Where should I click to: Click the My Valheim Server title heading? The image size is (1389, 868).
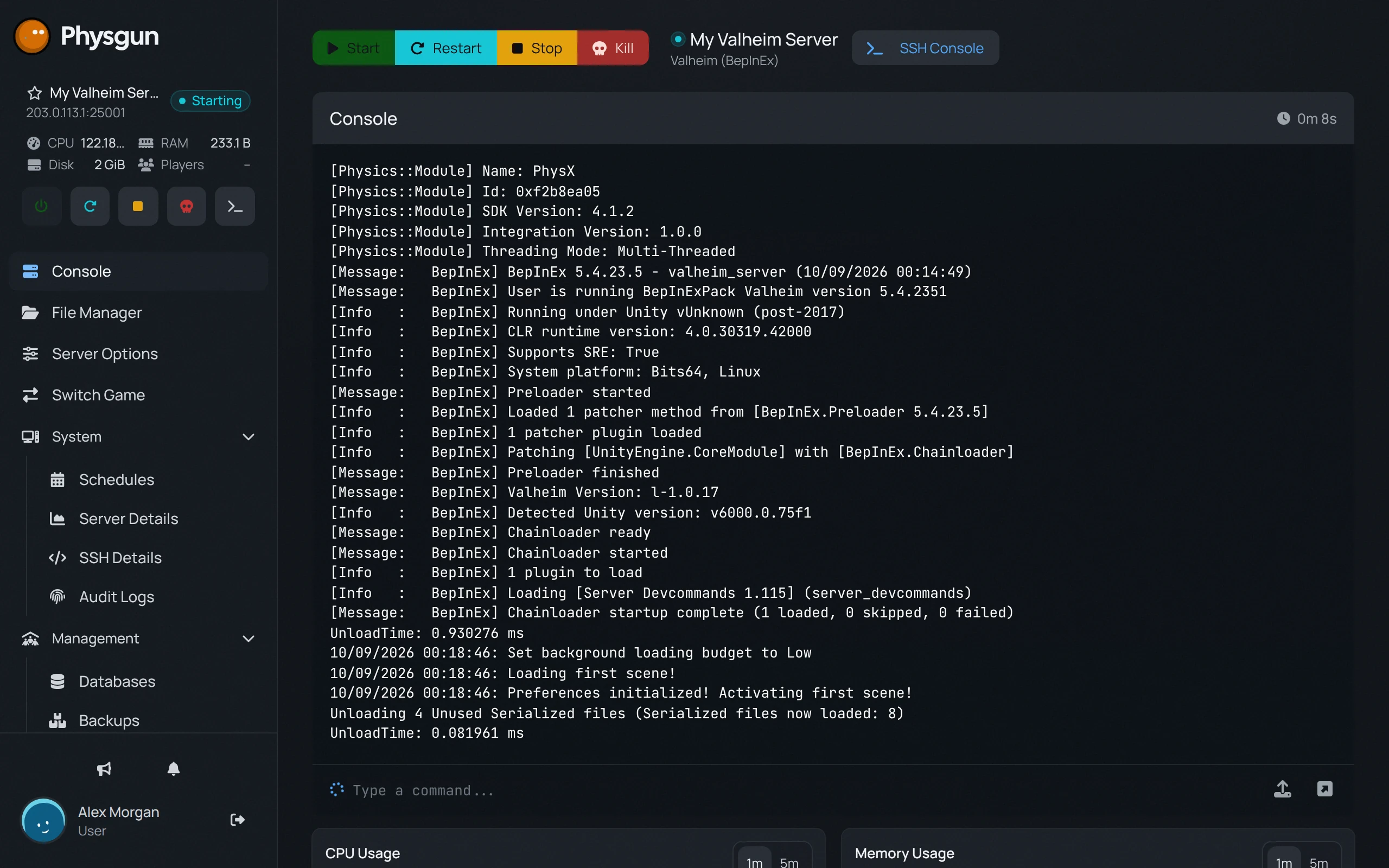pyautogui.click(x=763, y=39)
